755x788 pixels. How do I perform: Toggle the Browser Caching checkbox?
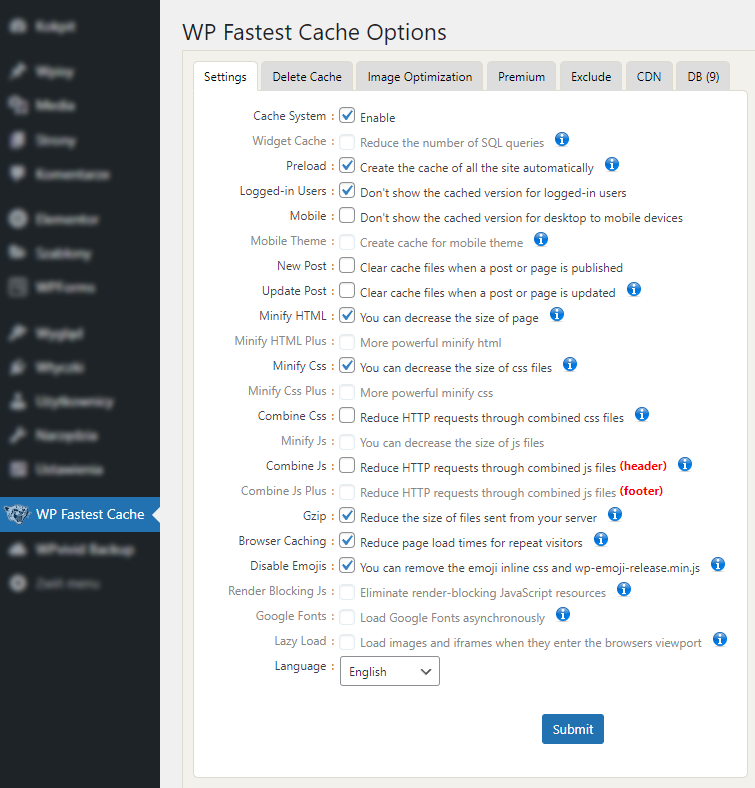coord(347,541)
